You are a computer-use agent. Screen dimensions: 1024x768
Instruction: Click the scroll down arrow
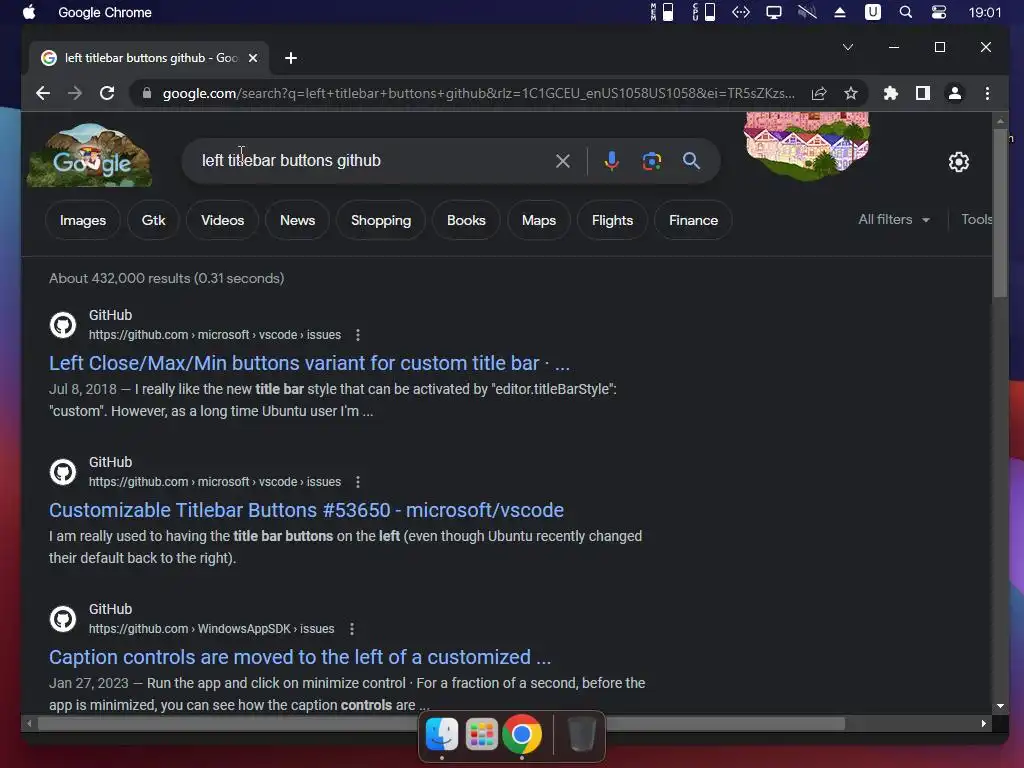pos(1000,706)
